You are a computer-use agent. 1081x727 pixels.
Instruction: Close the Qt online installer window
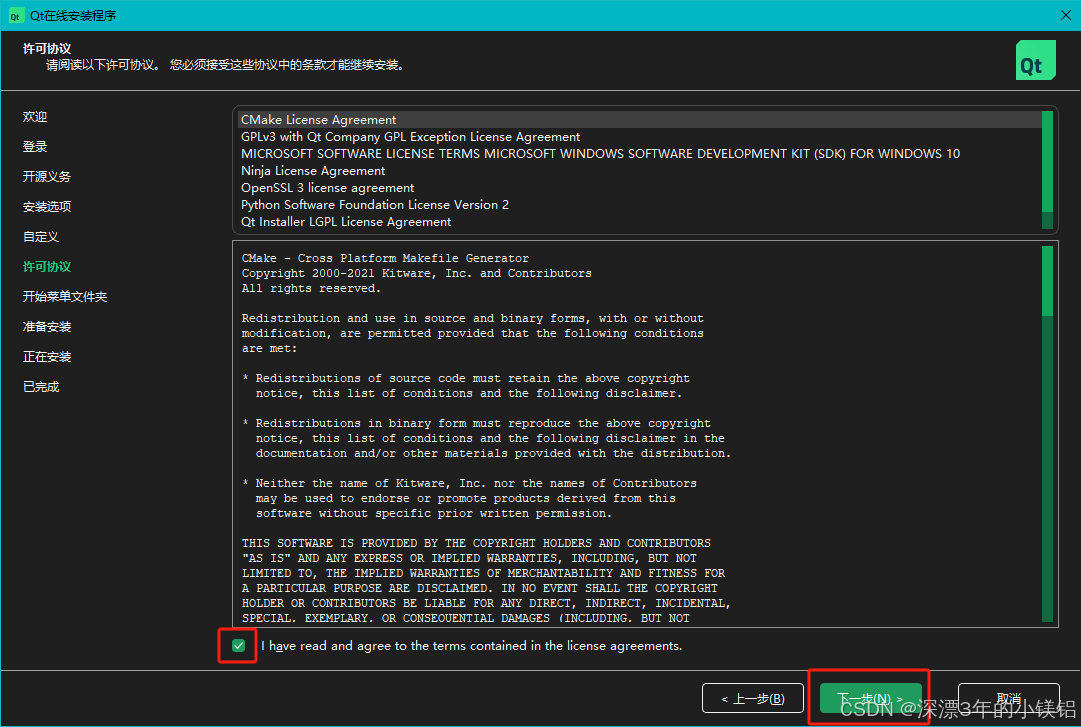coord(1065,15)
